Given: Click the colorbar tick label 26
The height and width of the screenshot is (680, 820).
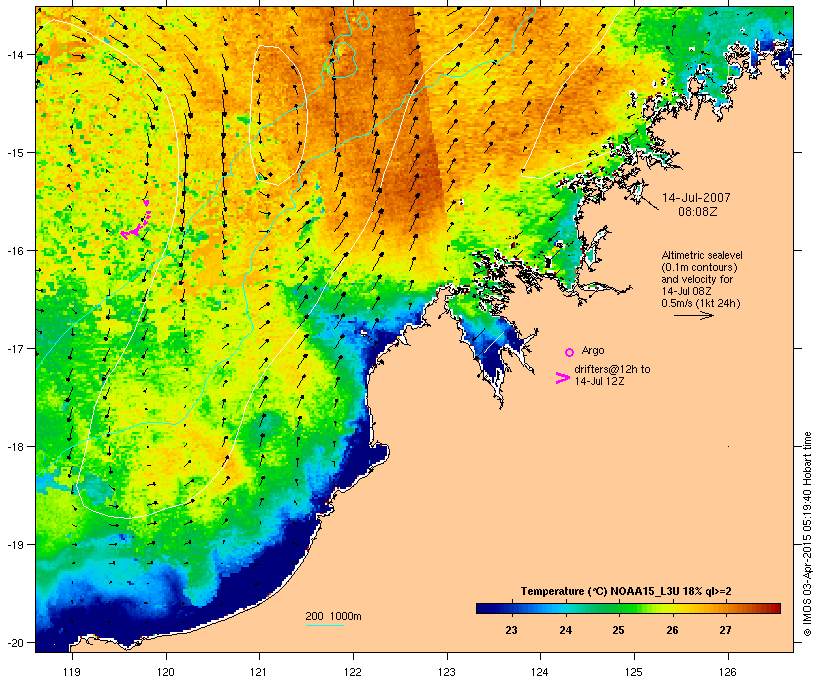Looking at the screenshot, I should [673, 630].
